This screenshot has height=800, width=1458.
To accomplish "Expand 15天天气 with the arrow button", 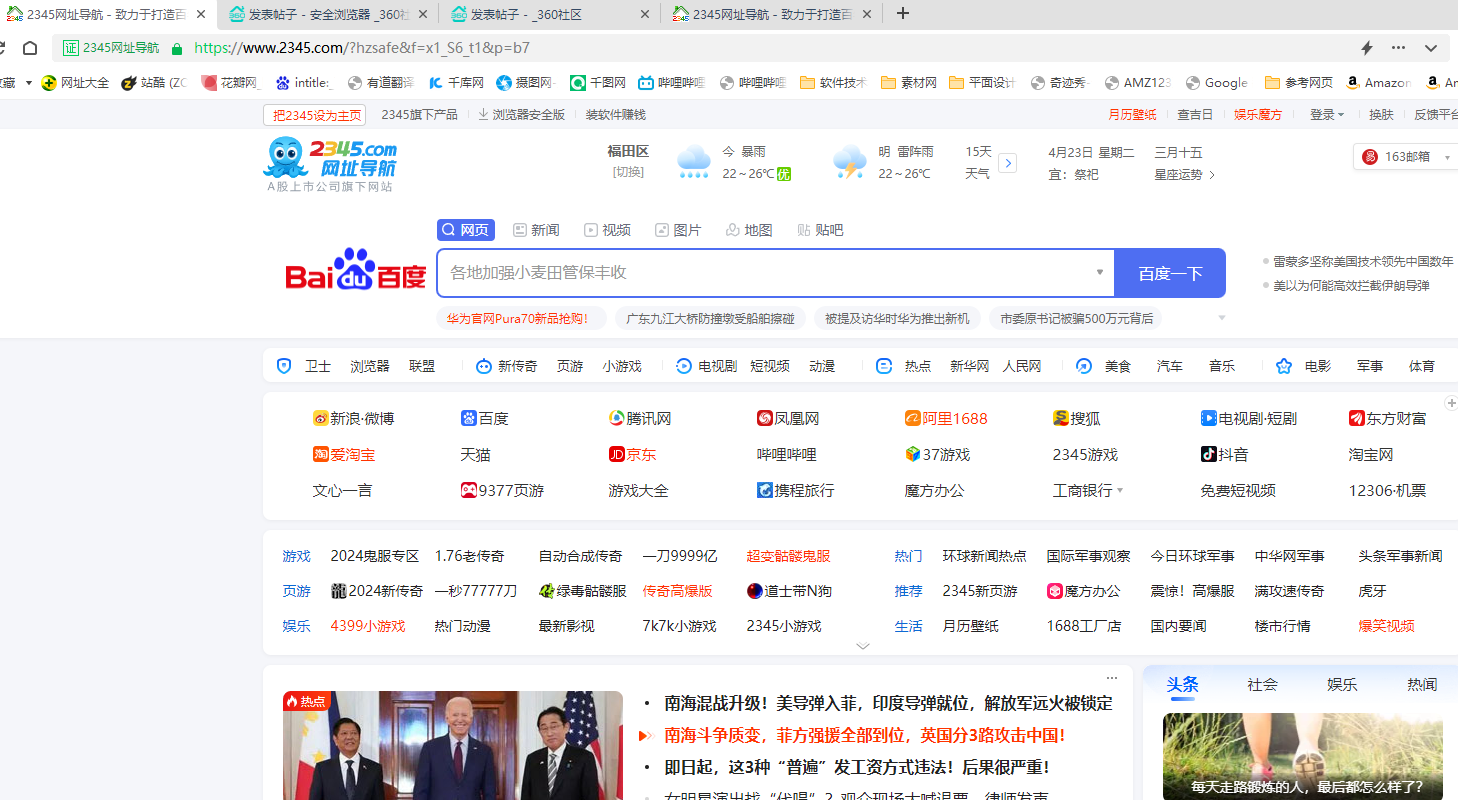I will click(x=1008, y=163).
